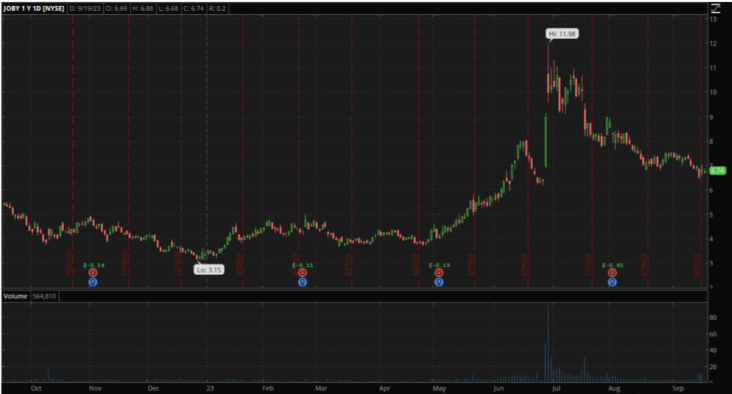Click the JOBY 1 Y 1D [NYSE] title
Screen dimensions: 732x394
34,8
